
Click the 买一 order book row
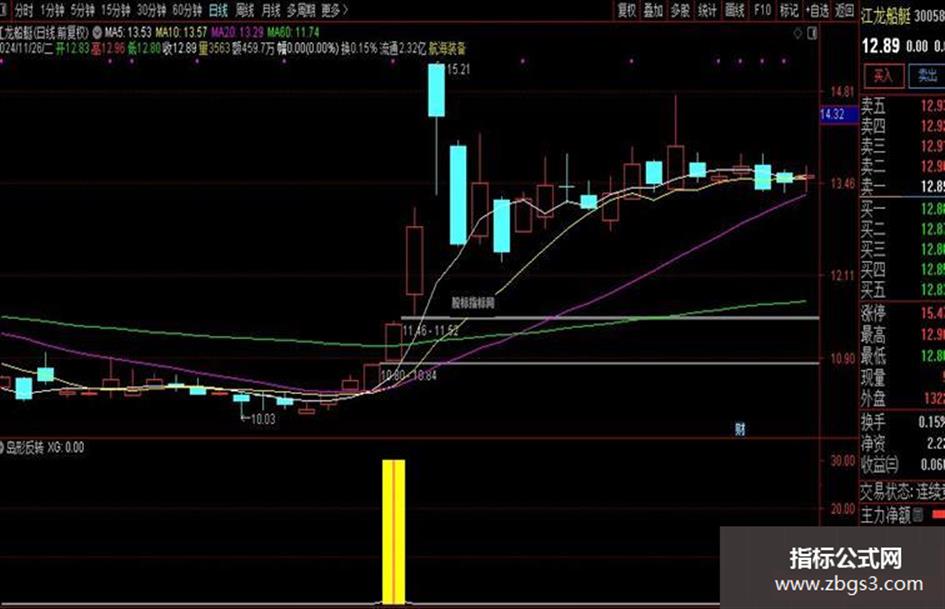tap(902, 210)
